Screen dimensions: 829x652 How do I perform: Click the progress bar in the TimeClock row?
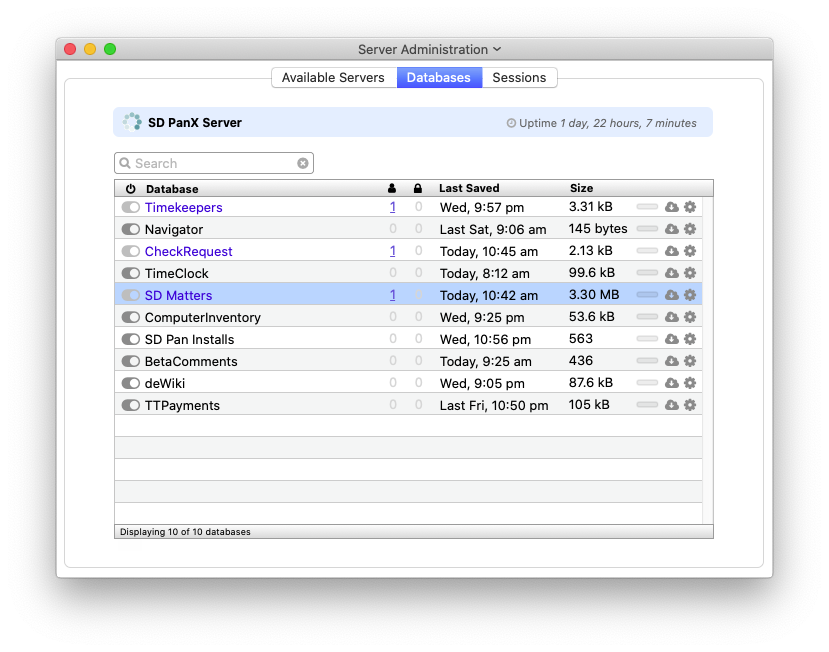[x=647, y=273]
